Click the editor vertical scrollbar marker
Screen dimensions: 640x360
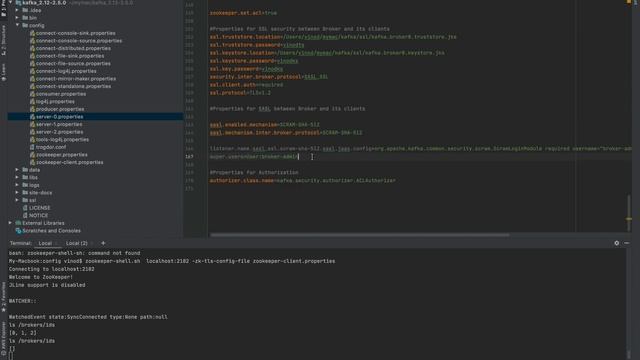point(629,219)
